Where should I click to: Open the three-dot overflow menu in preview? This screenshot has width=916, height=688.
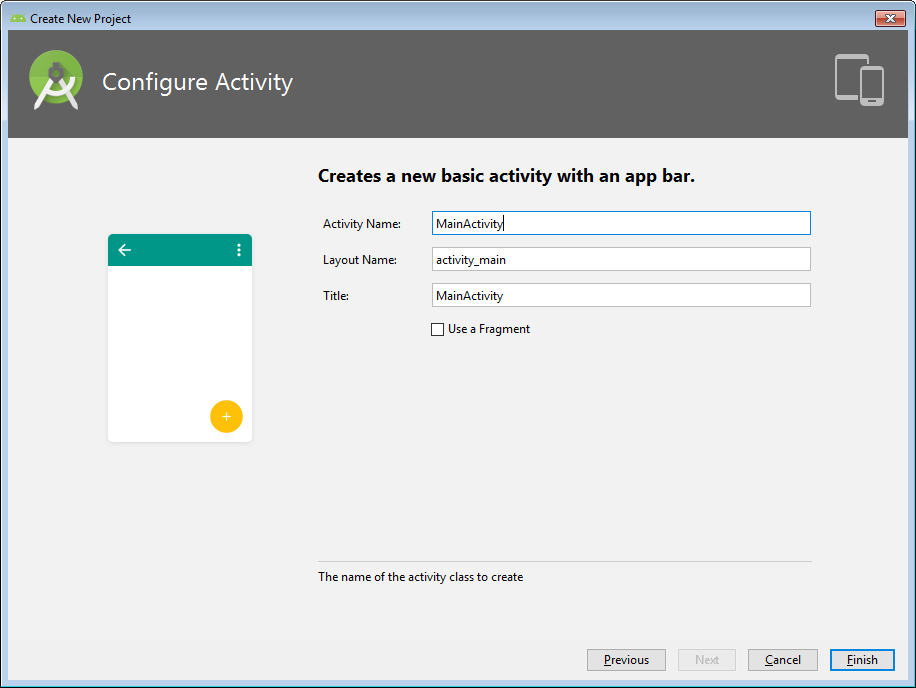[238, 250]
